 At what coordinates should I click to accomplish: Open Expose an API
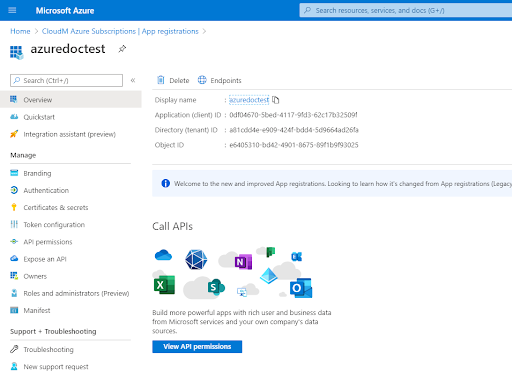(45, 259)
